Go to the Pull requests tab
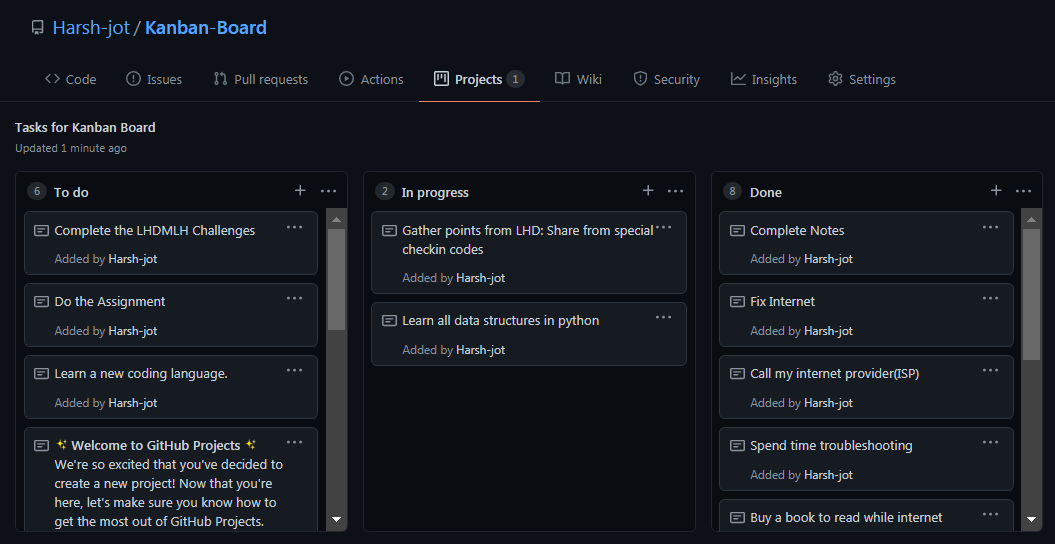Viewport: 1055px width, 544px height. [261, 79]
